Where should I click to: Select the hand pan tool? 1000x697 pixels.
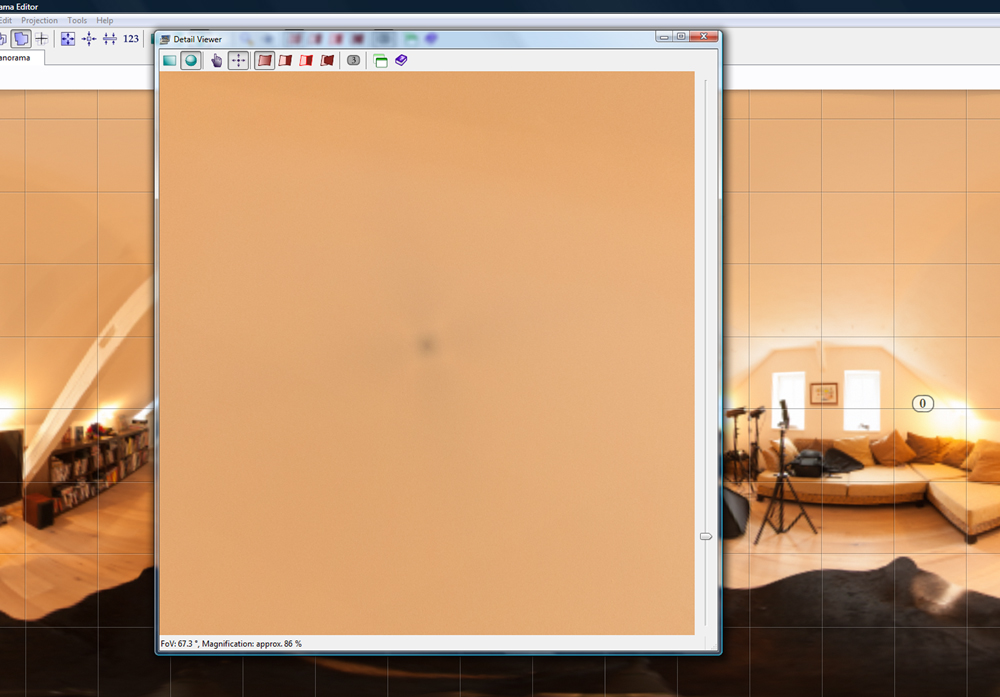217,61
